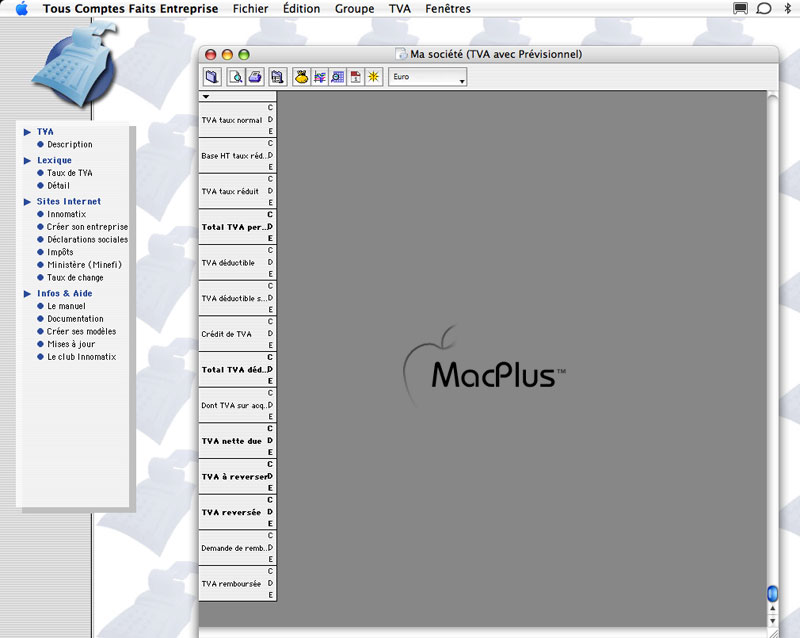Viewport: 800px width, 638px height.
Task: Visit the Innomatix site link
Action: coord(67,214)
